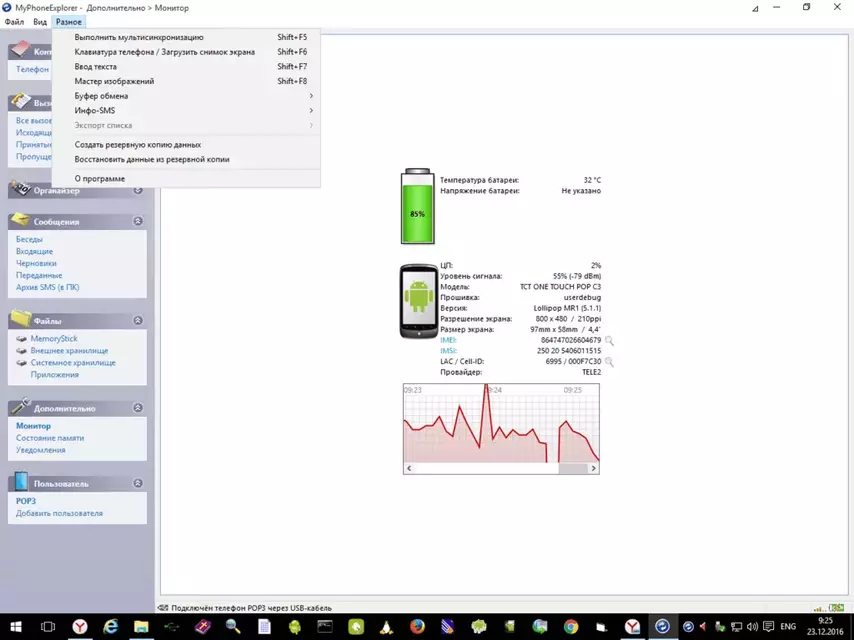This screenshot has height=640, width=854.
Task: Open the Черновики messages folder
Action: 36,263
